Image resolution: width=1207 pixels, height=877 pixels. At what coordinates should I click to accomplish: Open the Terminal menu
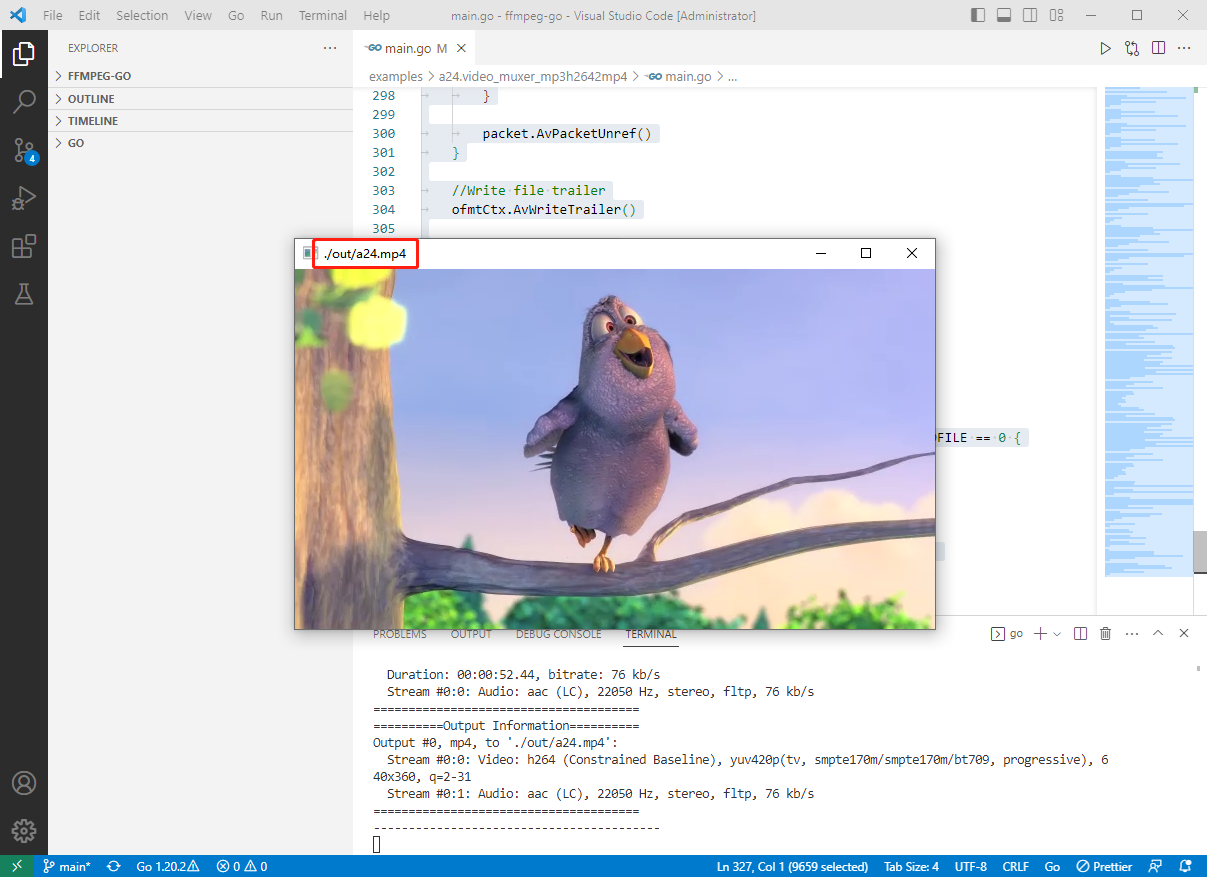[x=323, y=15]
